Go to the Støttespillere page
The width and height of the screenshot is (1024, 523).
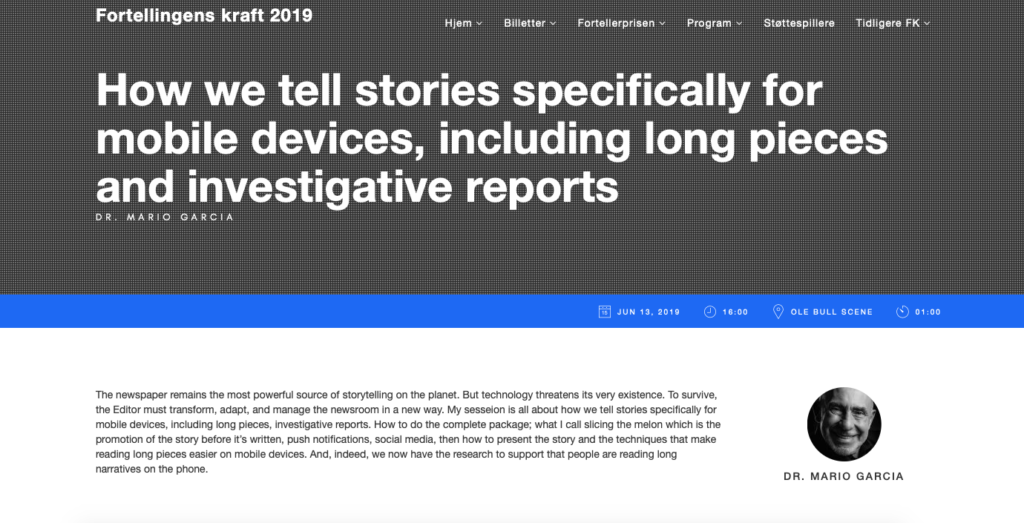(799, 23)
